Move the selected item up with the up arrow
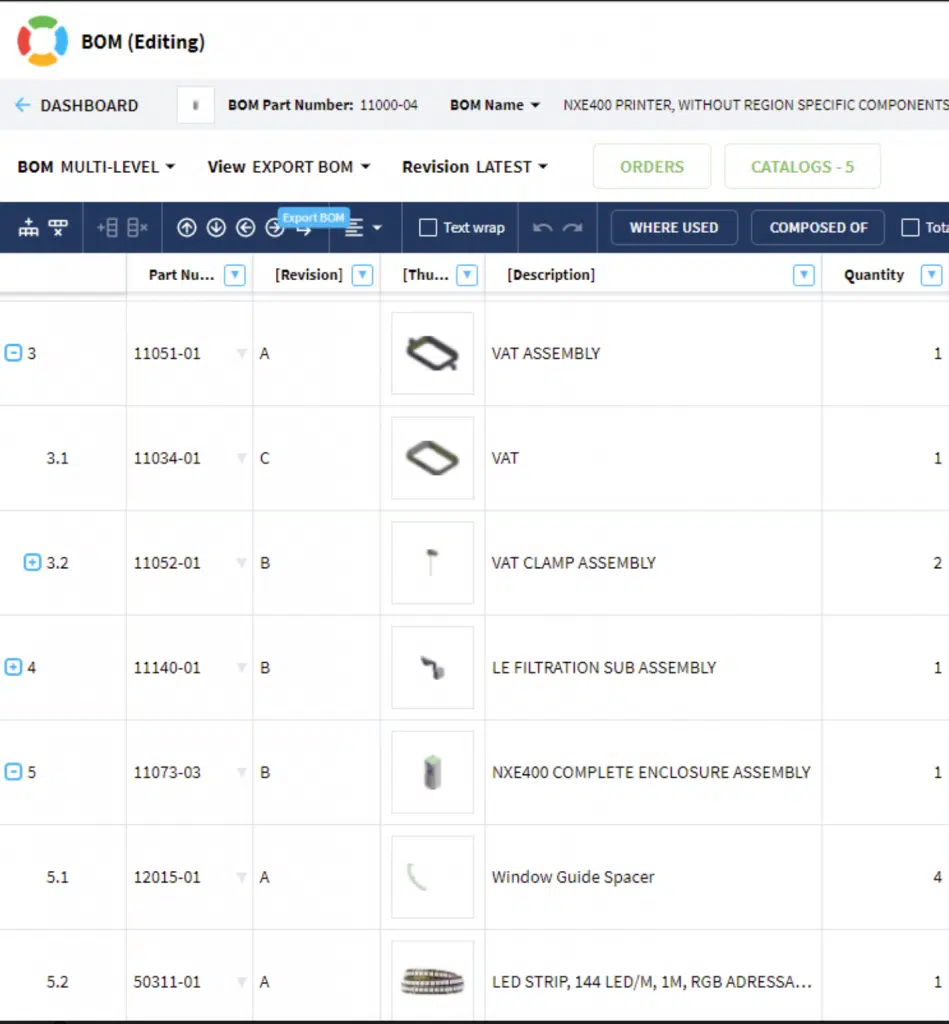 tap(187, 228)
